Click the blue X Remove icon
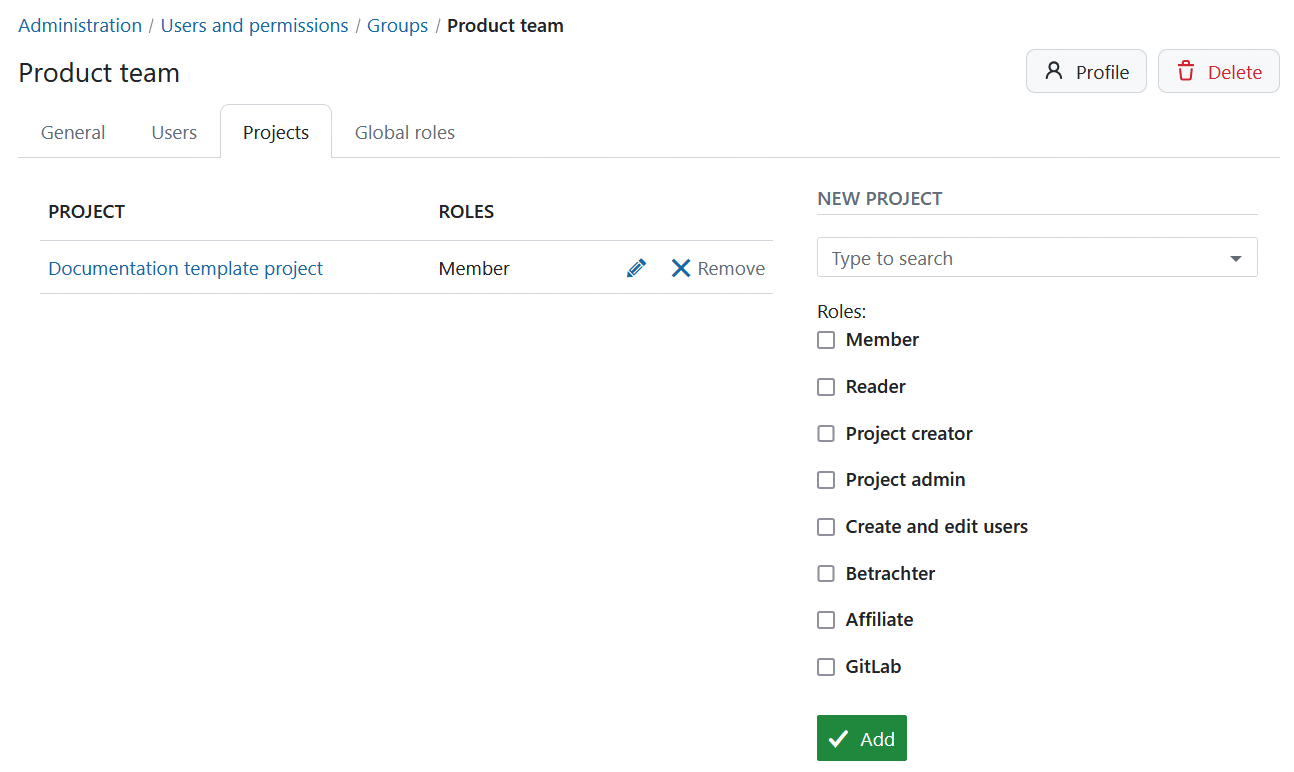This screenshot has width=1294, height=772. point(681,267)
